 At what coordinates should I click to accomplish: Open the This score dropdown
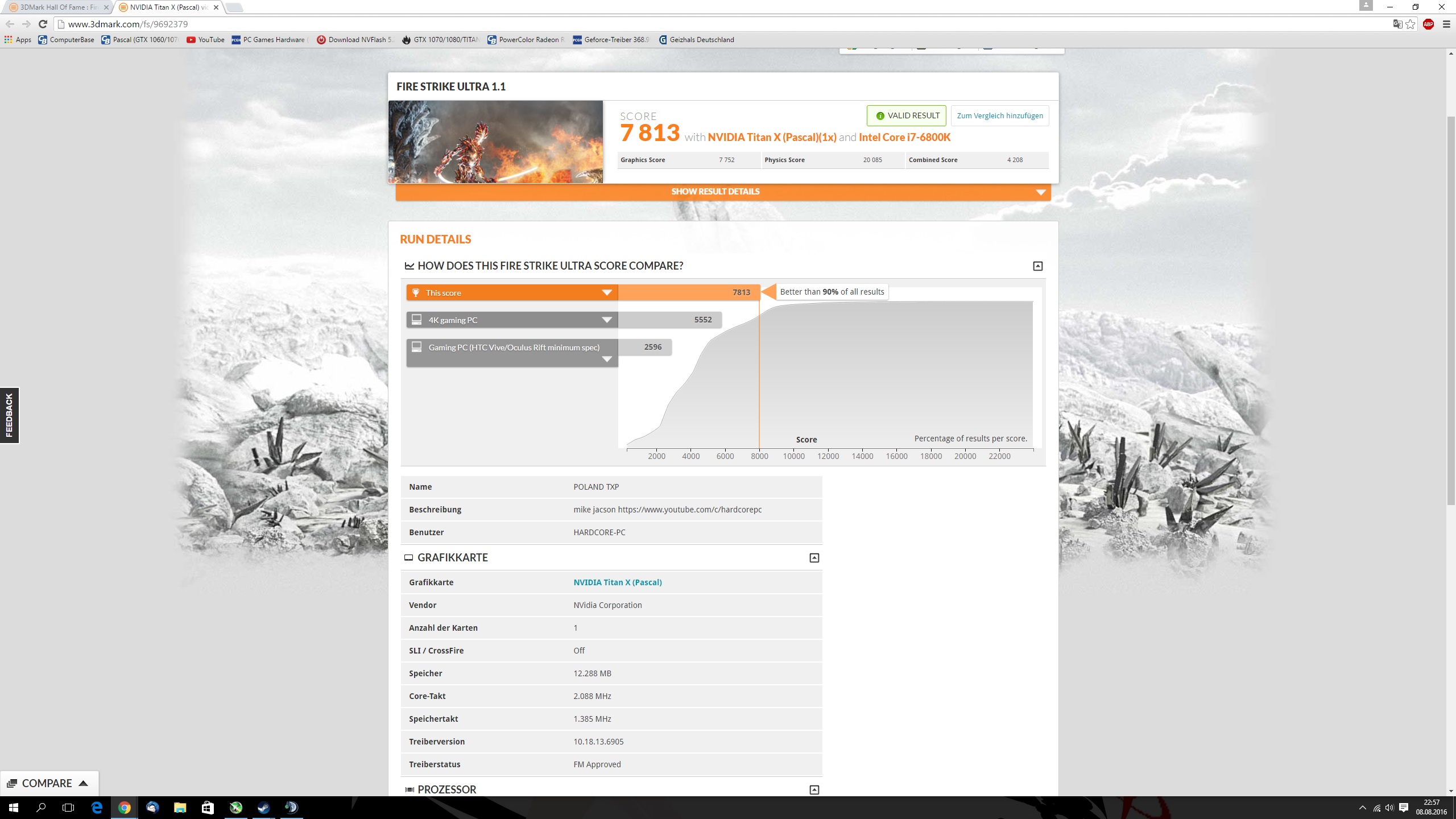pos(606,292)
